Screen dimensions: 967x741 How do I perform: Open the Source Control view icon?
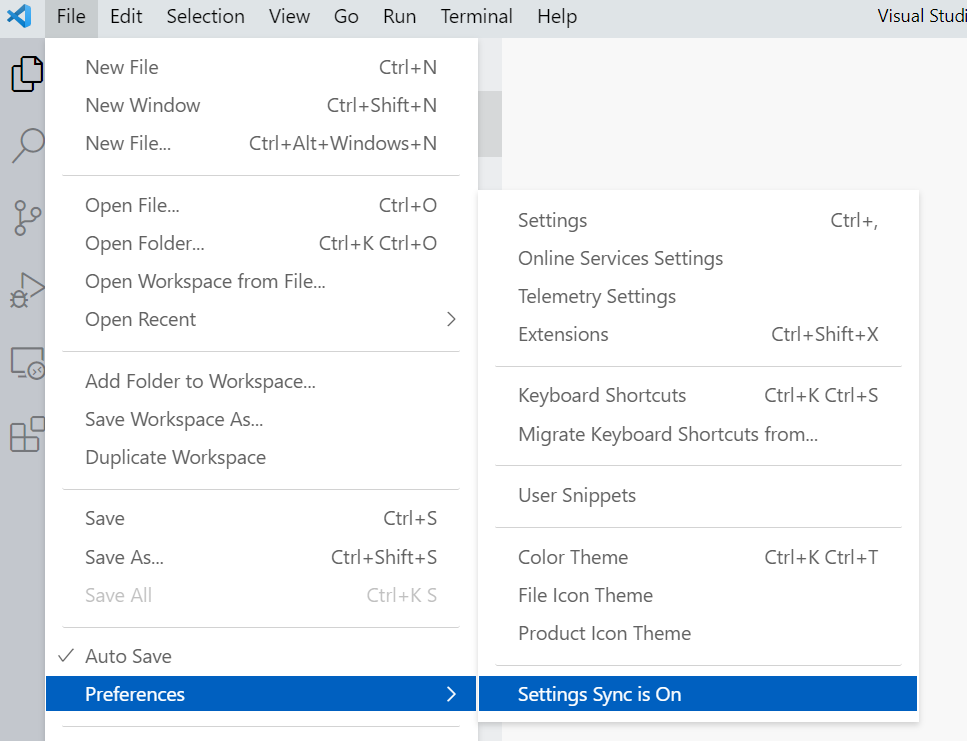[x=27, y=217]
